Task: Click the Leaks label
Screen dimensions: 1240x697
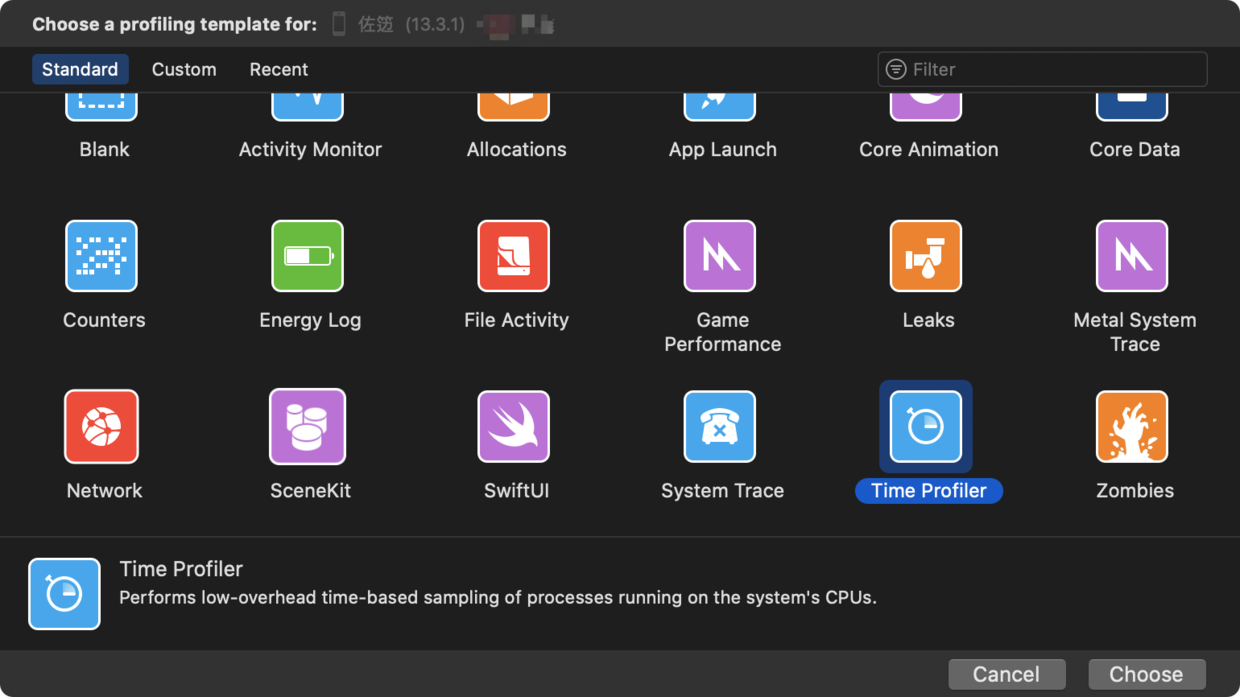Action: point(928,320)
